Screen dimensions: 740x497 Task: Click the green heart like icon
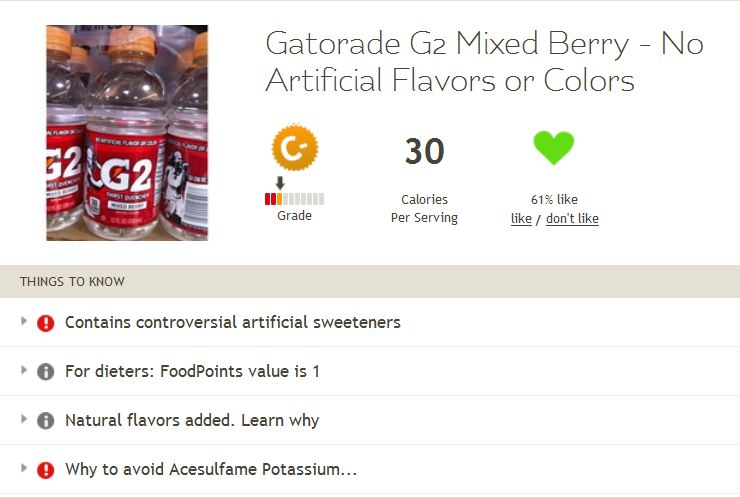coord(554,147)
